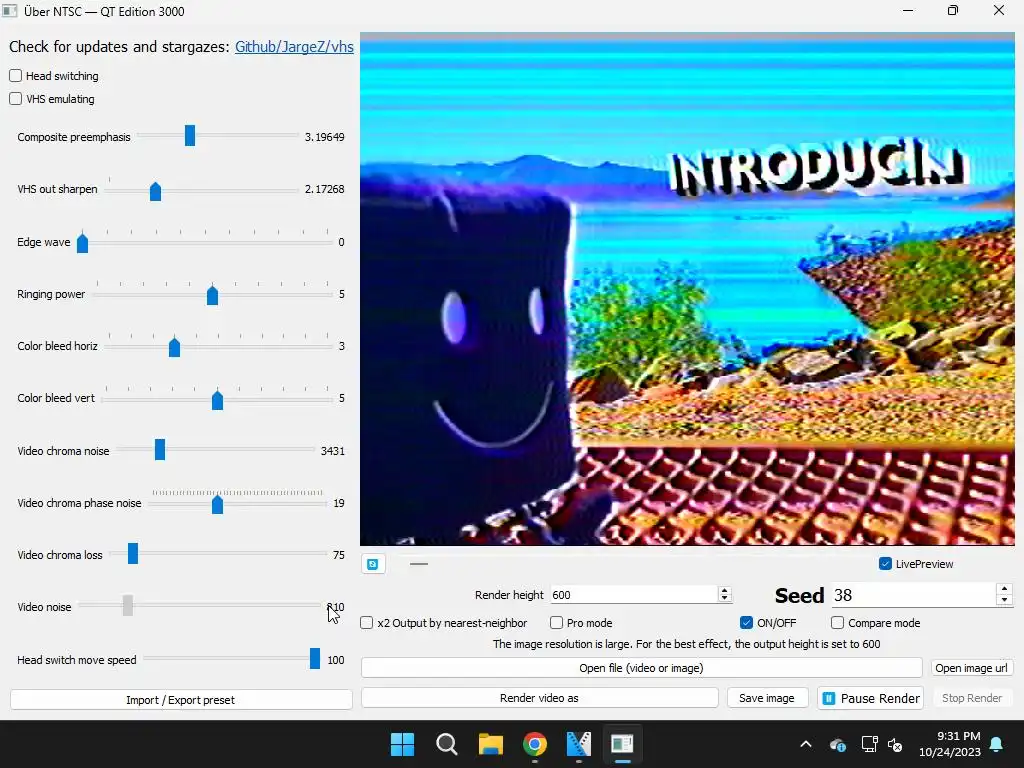Click Import / Export preset
1024x768 pixels.
click(181, 699)
